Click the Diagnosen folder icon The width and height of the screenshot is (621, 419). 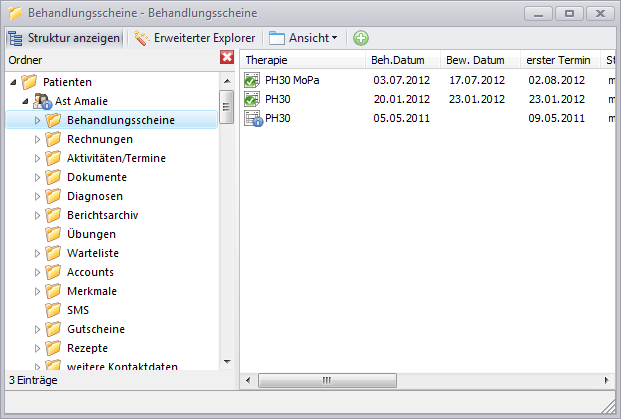pyautogui.click(x=53, y=196)
